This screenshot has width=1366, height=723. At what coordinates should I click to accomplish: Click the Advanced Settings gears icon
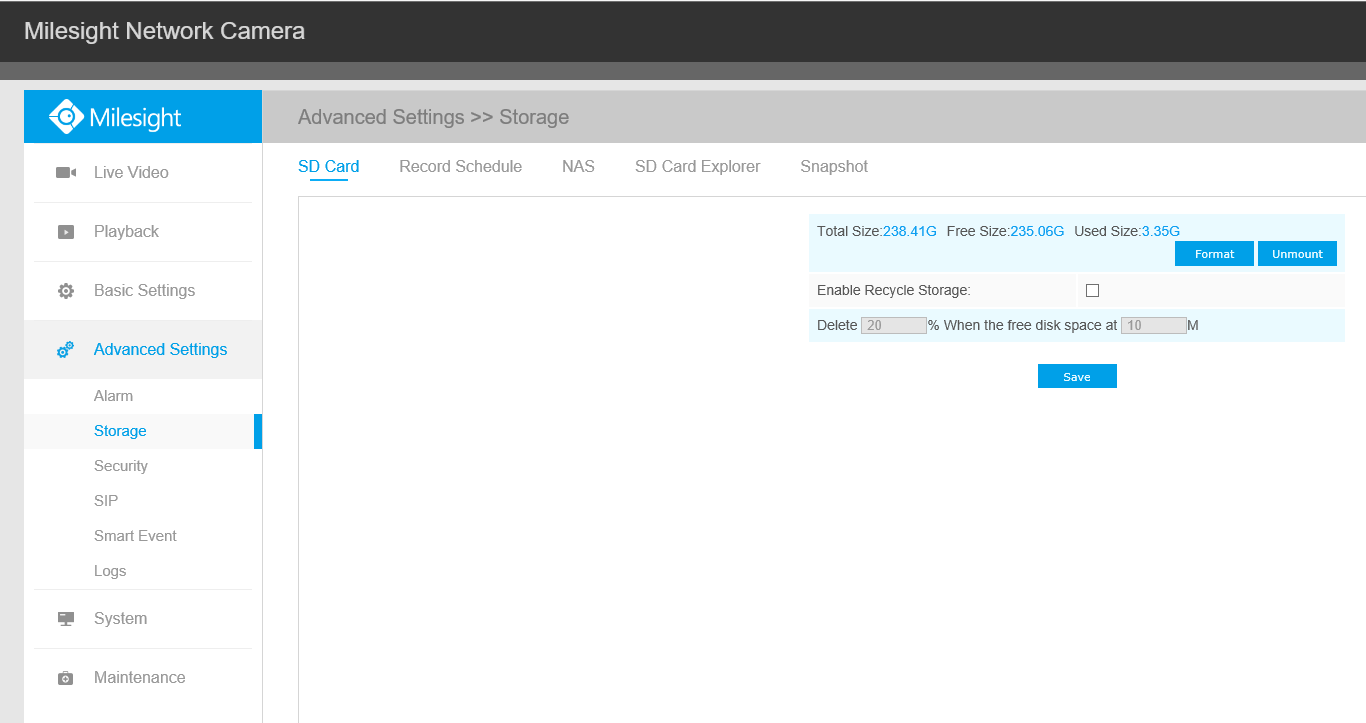pos(66,350)
